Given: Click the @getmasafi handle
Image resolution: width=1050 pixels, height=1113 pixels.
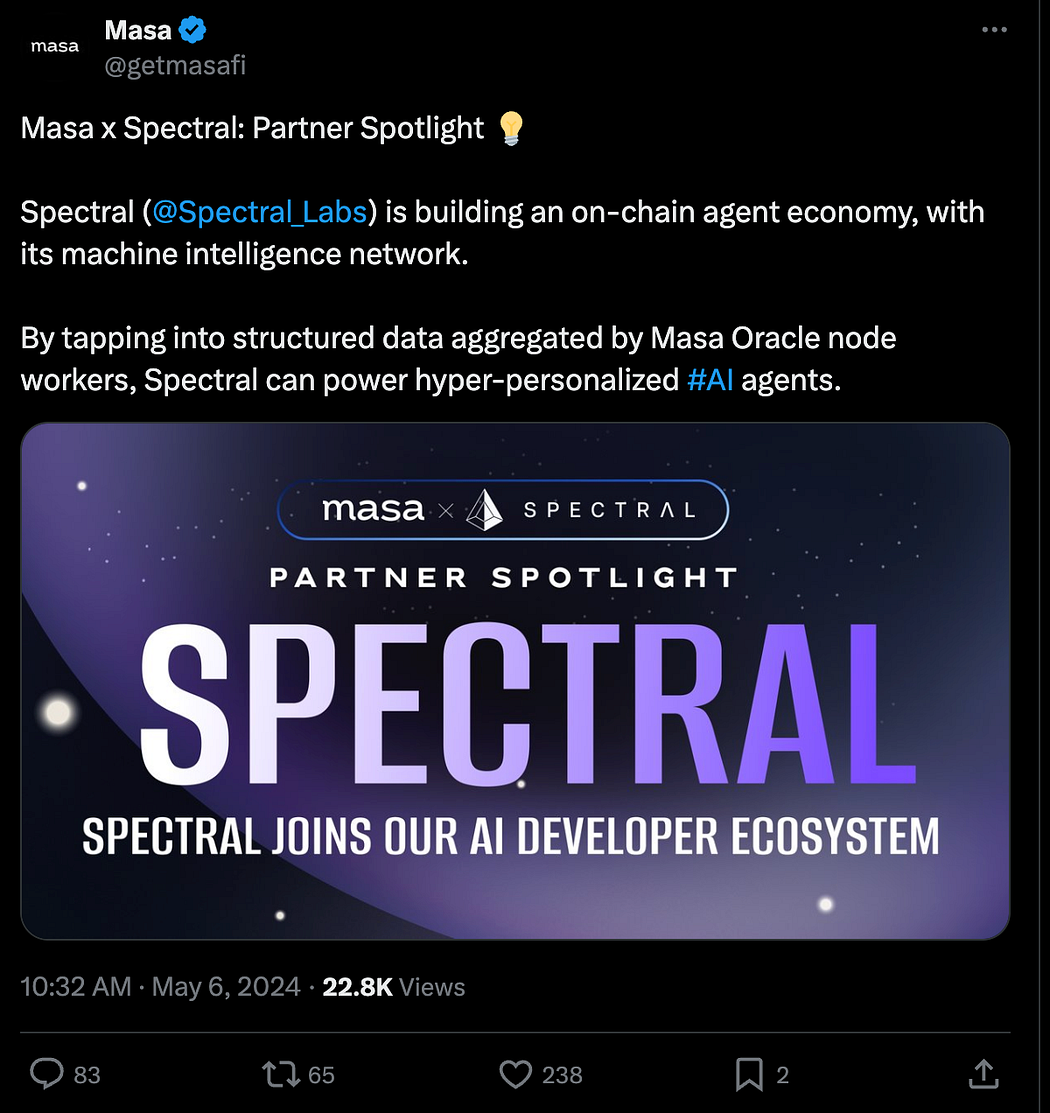Looking at the screenshot, I should click(175, 66).
